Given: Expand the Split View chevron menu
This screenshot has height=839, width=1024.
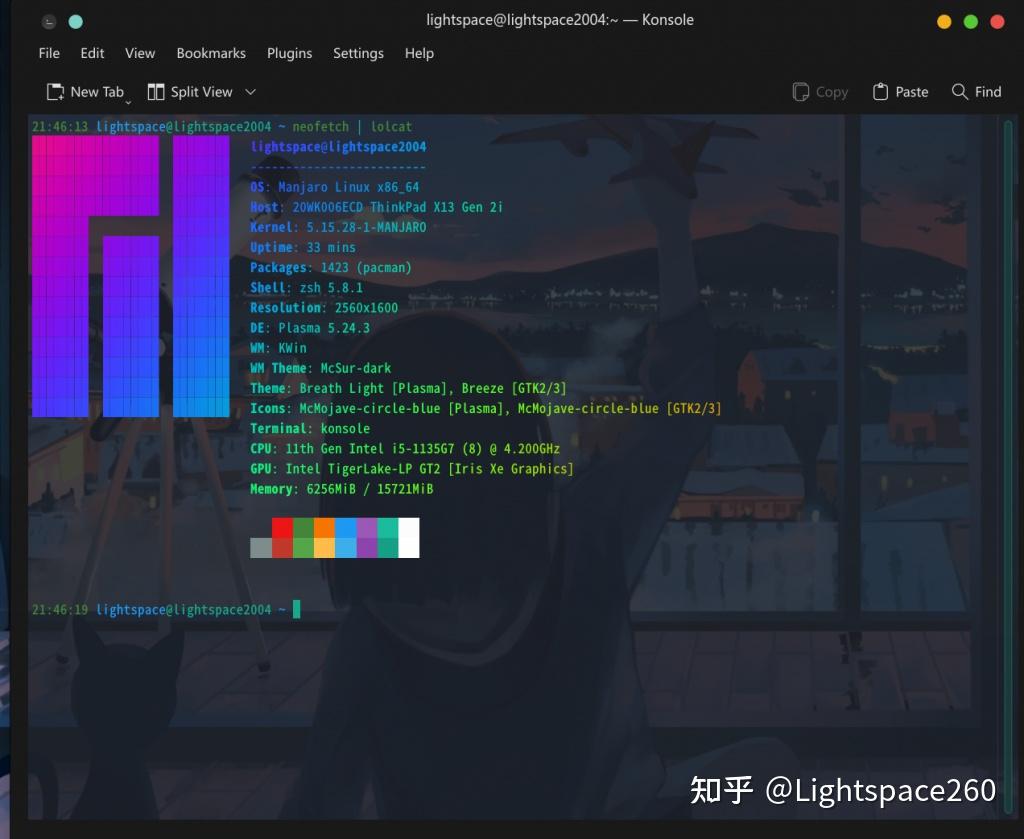Looking at the screenshot, I should [x=249, y=91].
